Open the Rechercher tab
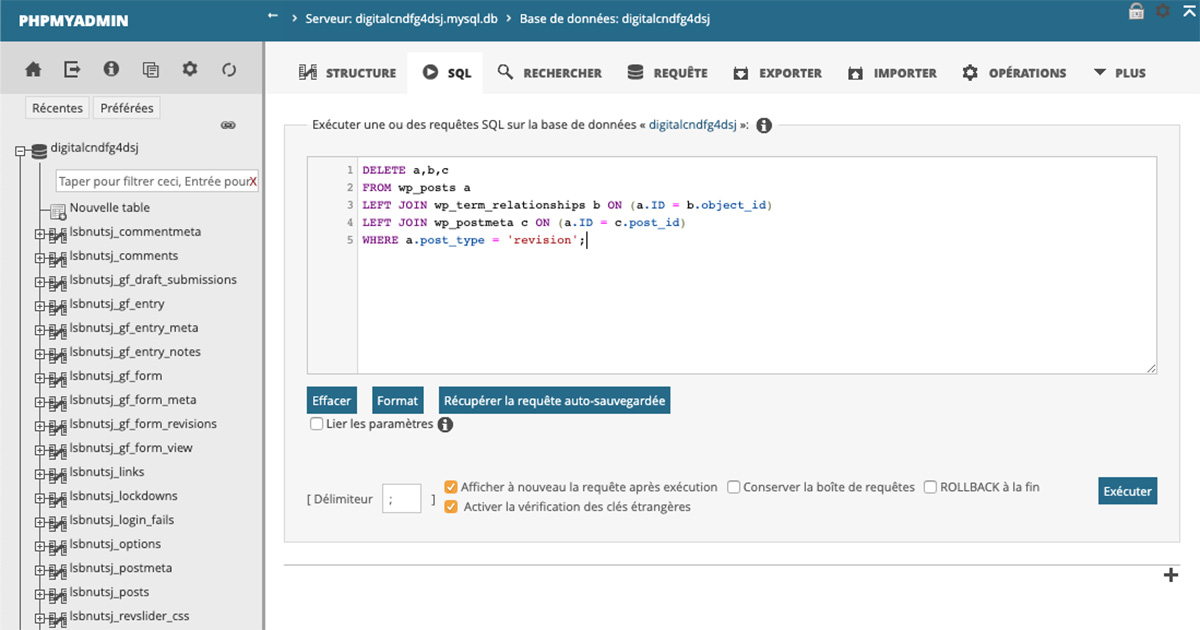Image resolution: width=1200 pixels, height=630 pixels. pos(549,73)
